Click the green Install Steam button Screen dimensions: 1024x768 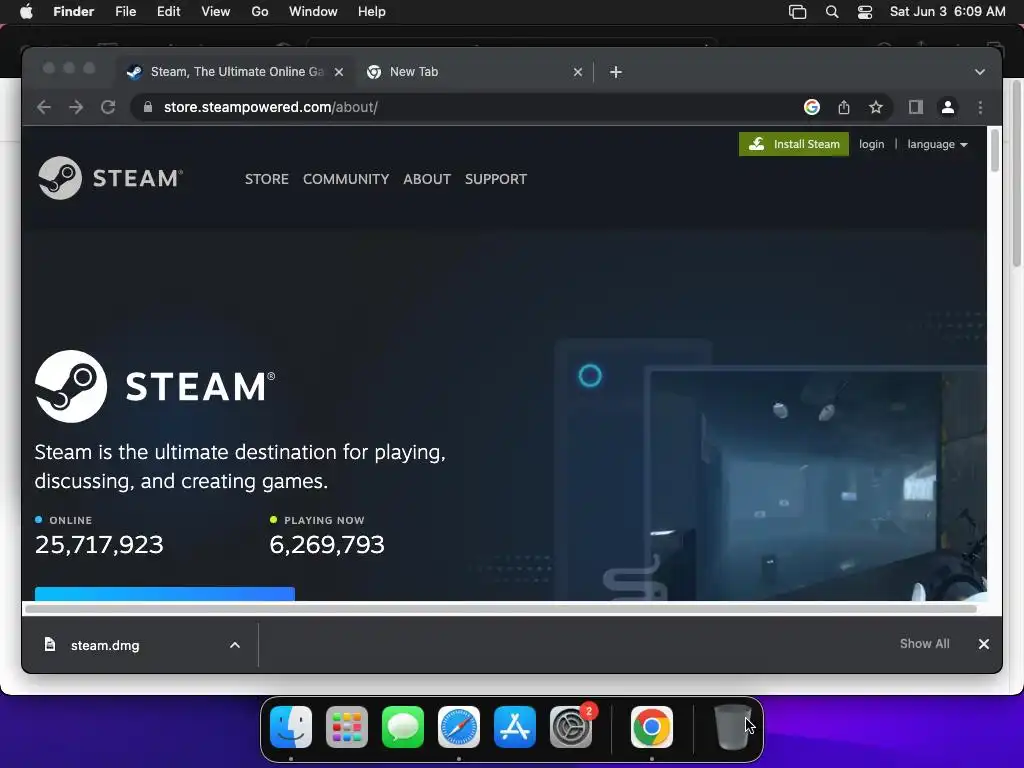pyautogui.click(x=793, y=144)
